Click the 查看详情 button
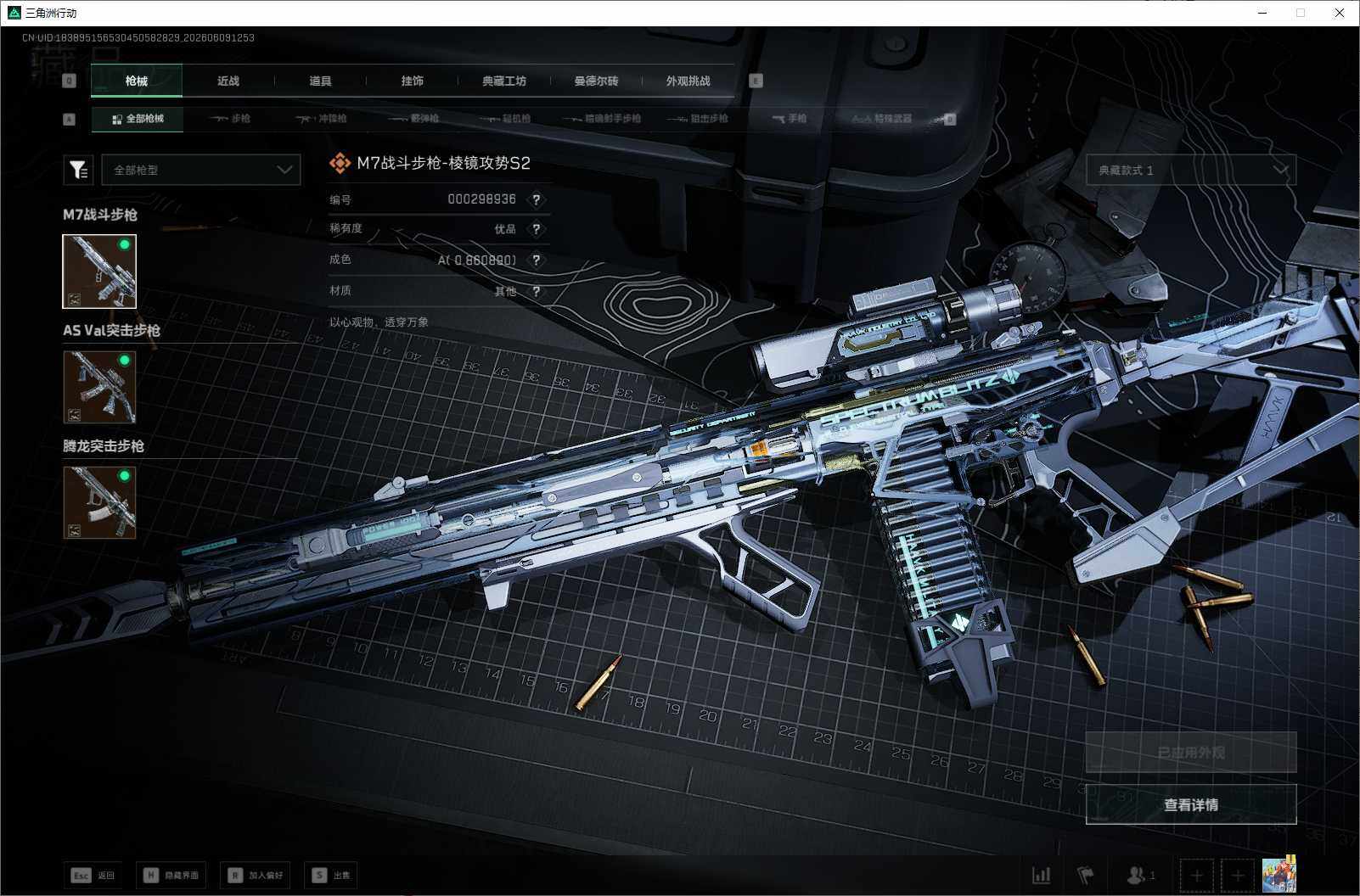This screenshot has width=1360, height=896. click(1191, 804)
